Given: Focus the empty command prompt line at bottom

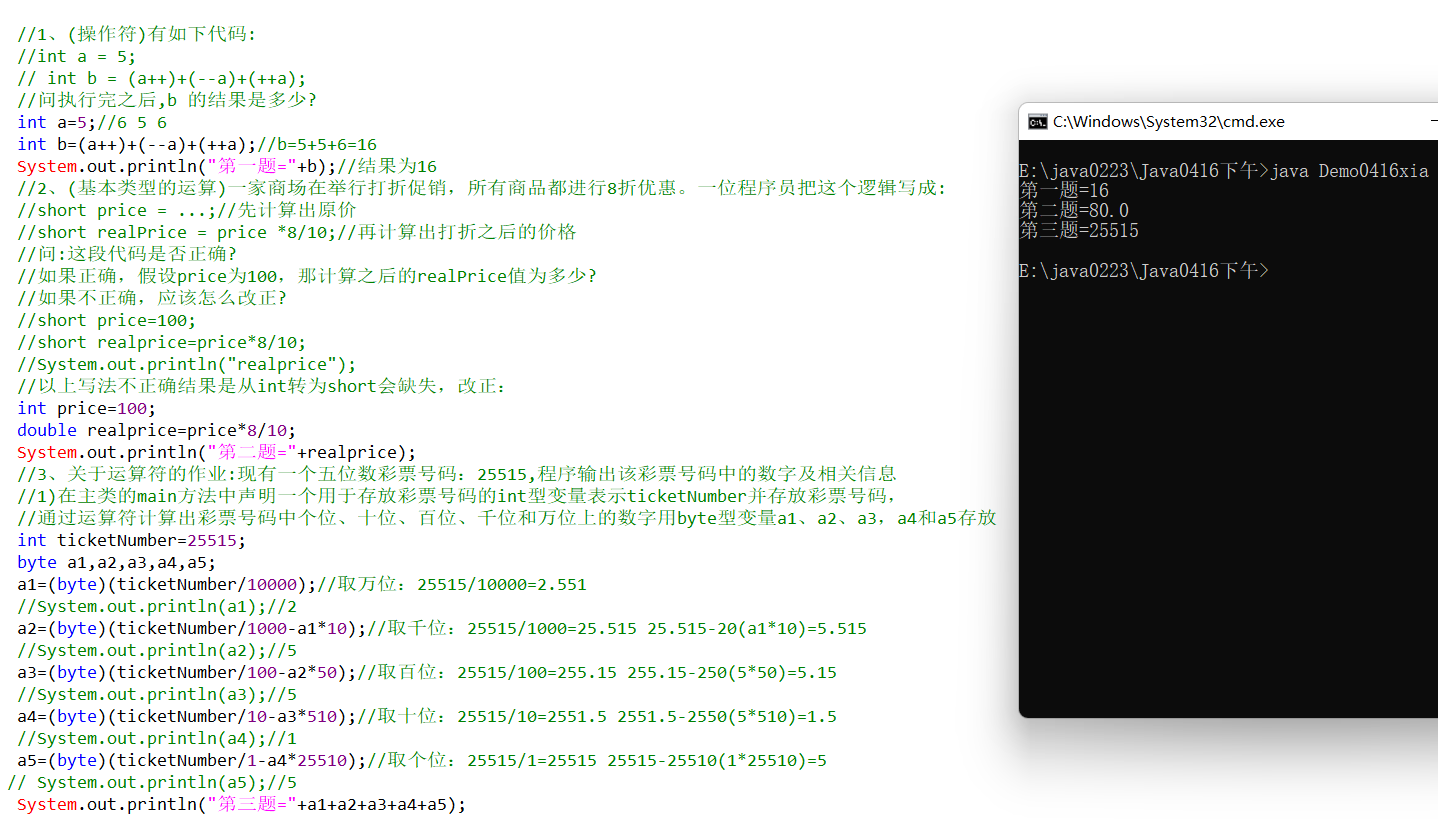Looking at the screenshot, I should [1144, 270].
